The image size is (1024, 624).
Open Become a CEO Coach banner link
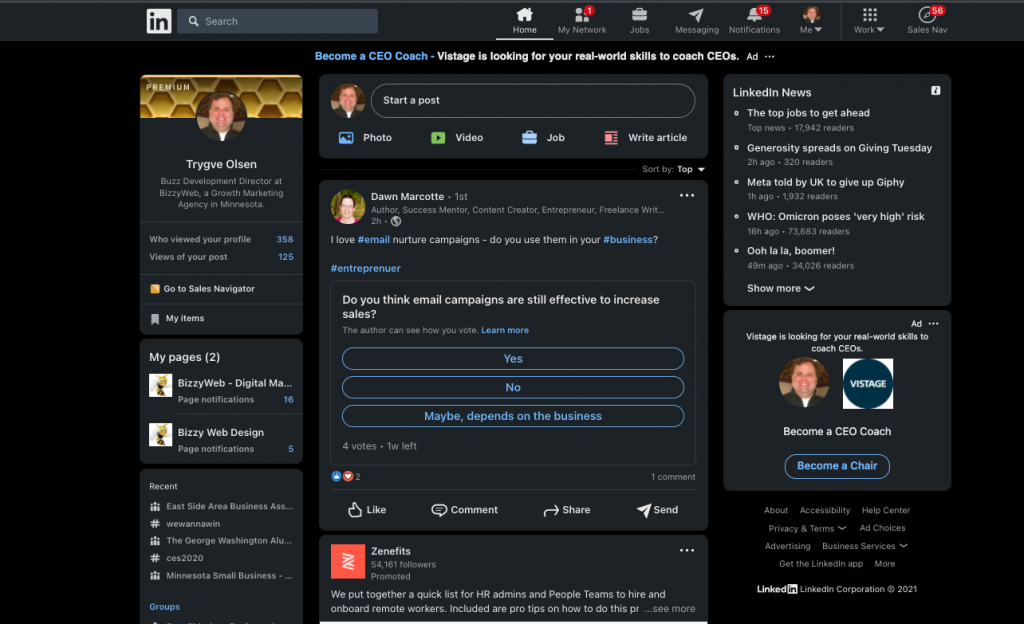coord(371,56)
